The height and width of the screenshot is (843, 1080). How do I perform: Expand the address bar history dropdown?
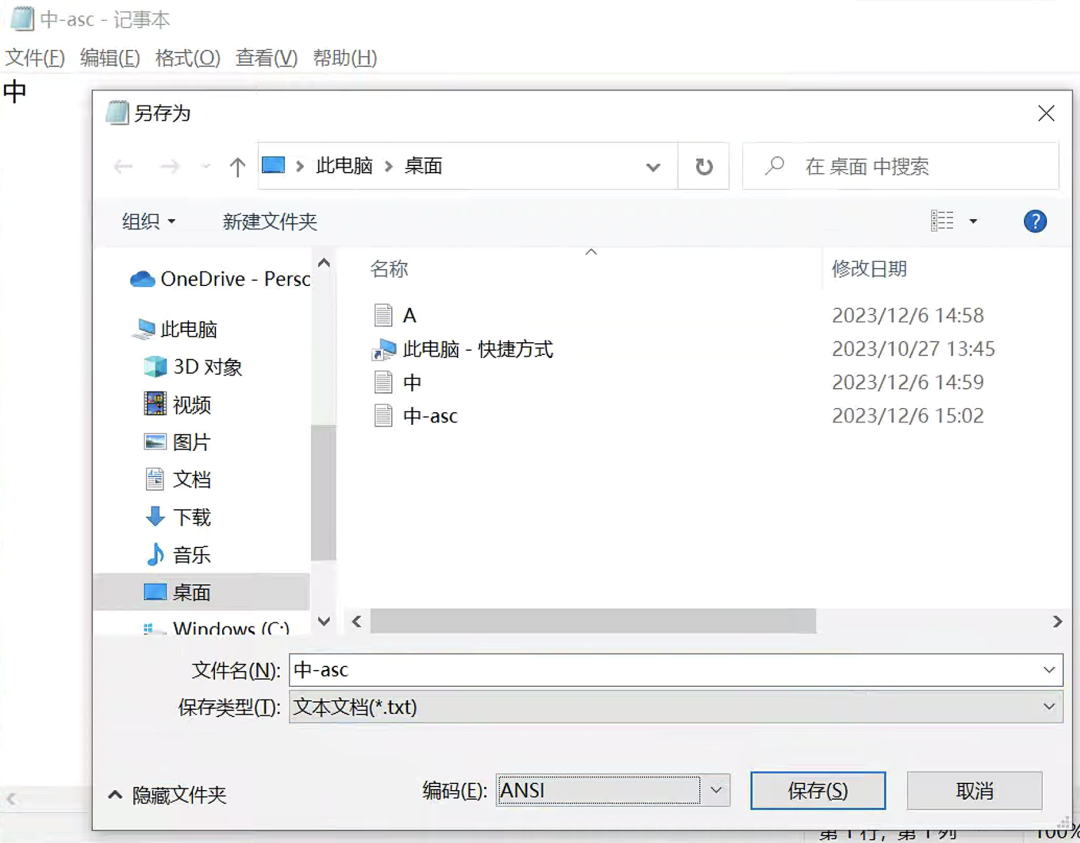coord(653,167)
